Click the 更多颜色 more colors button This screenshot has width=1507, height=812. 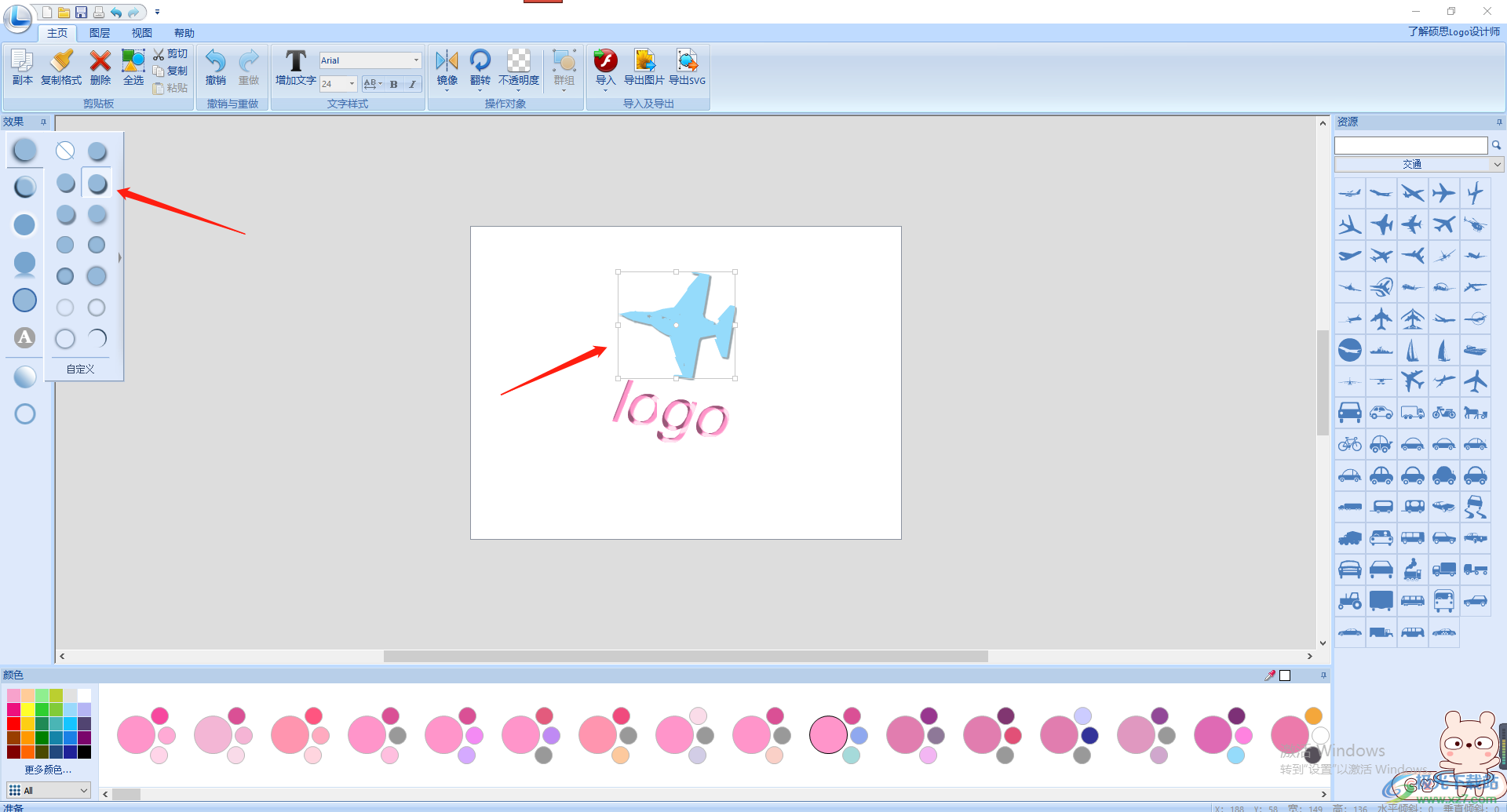pos(47,770)
